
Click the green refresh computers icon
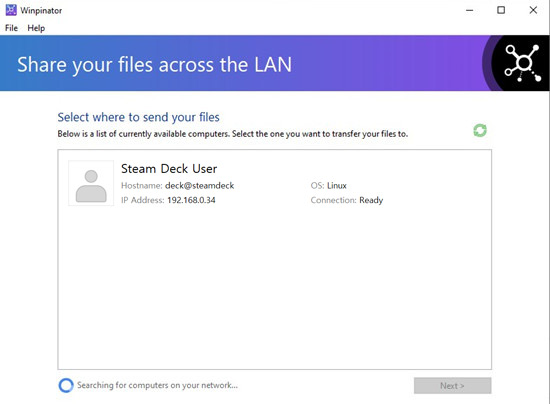[480, 130]
